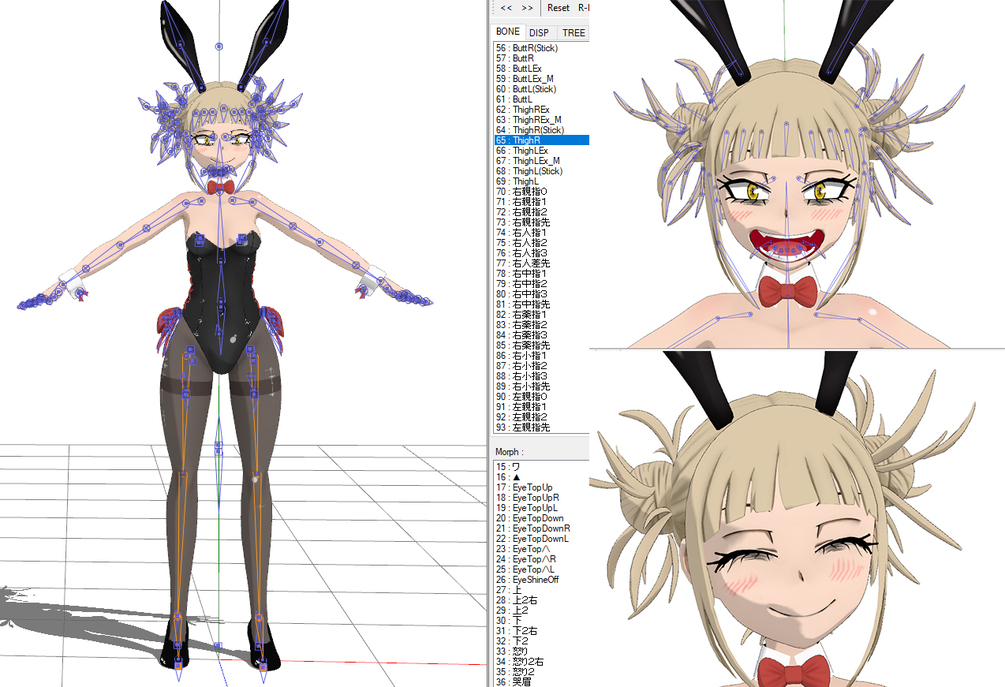Viewport: 1005px width, 687px height.
Task: Select morph '35 : 怒り2'
Action: click(542, 672)
